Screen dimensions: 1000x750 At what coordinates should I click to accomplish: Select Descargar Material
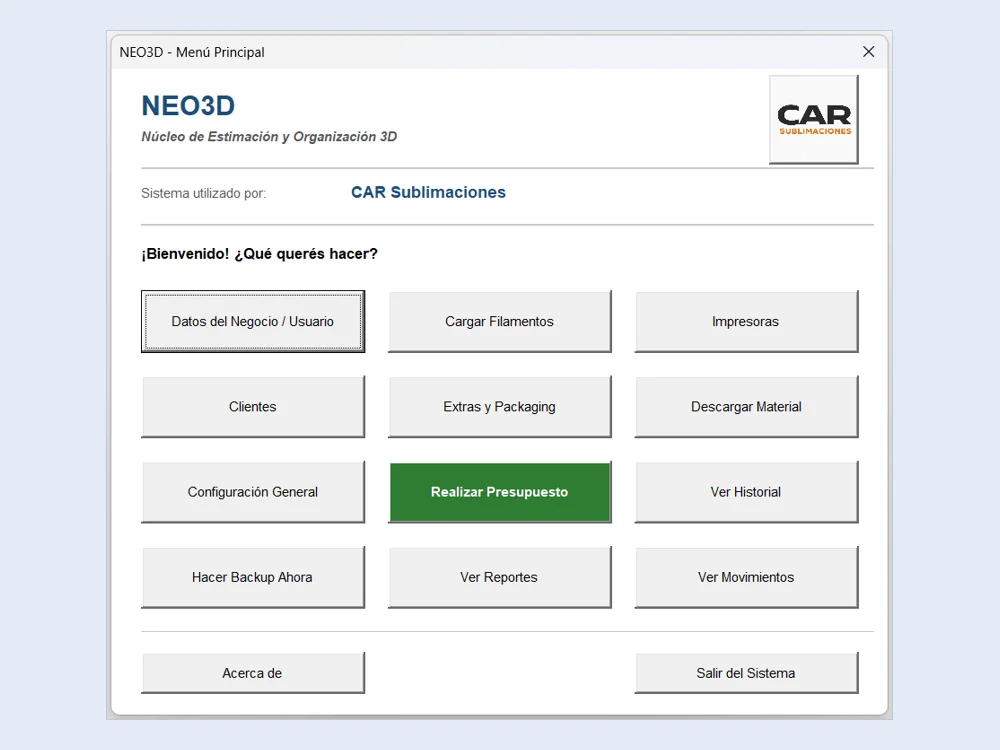point(746,407)
